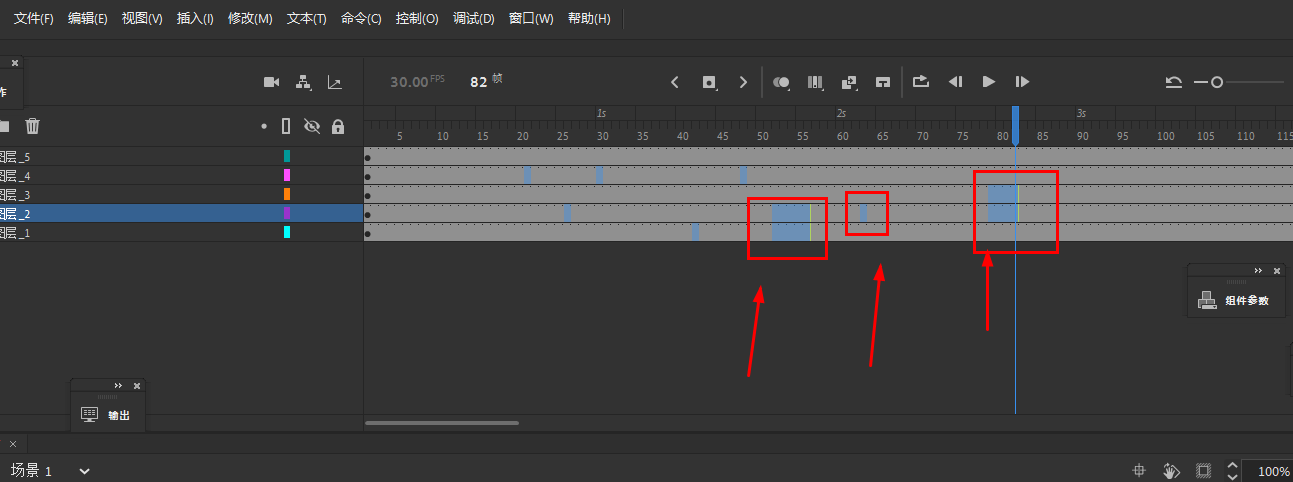The image size is (1293, 482).
Task: Open the 窗口(W) menu
Action: tap(531, 19)
